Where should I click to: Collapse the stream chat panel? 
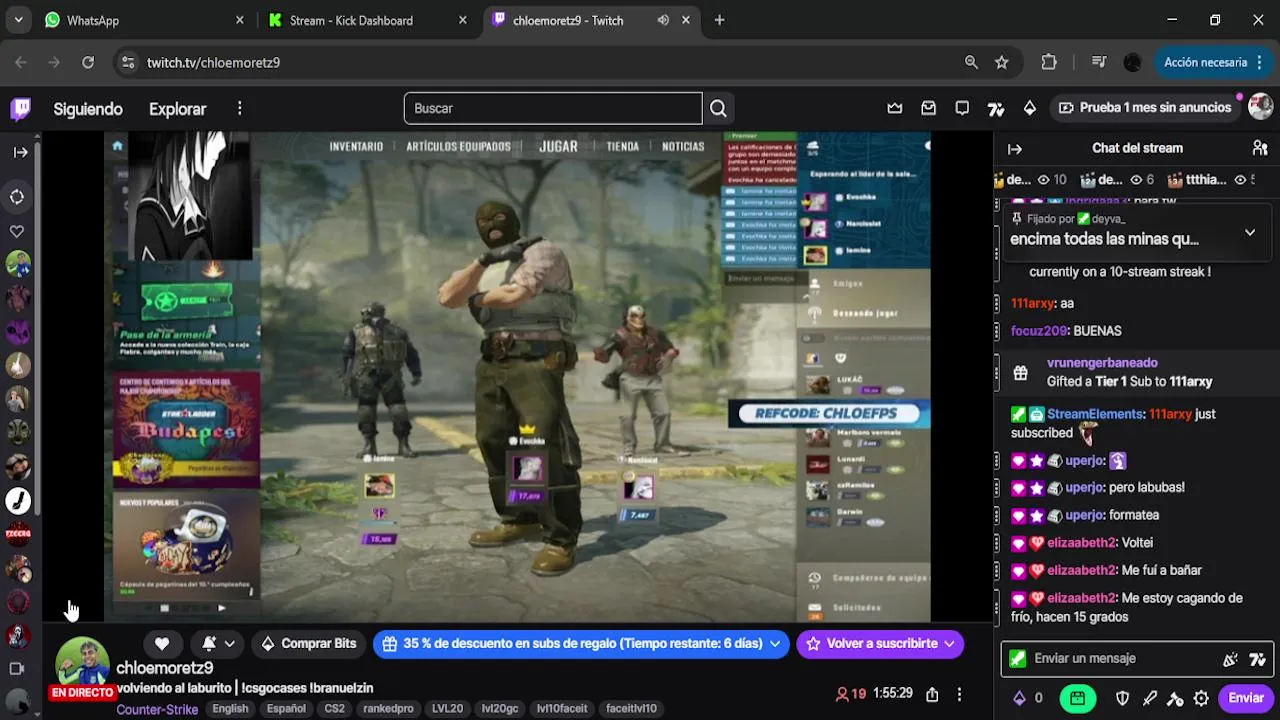click(1015, 148)
